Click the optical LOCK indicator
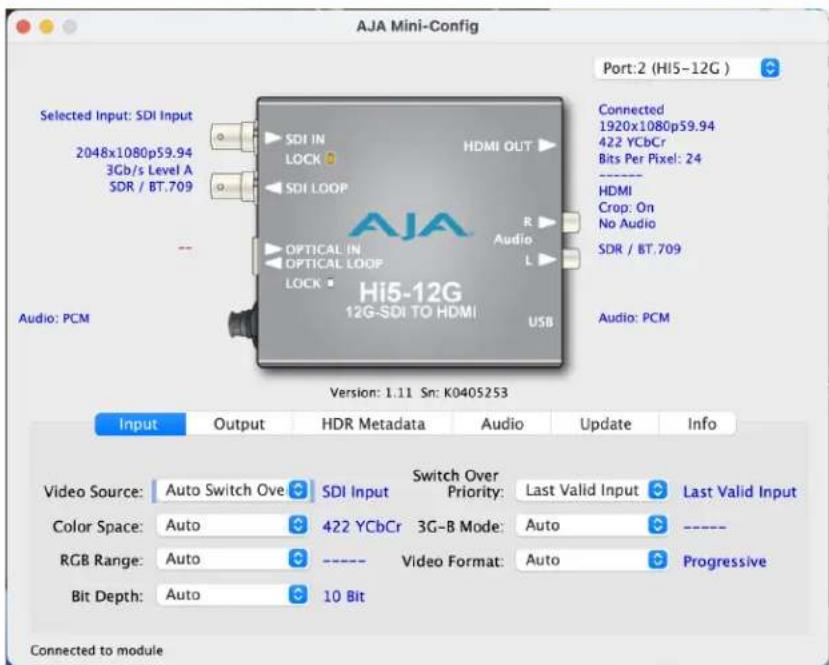This screenshot has height=665, width=829. (330, 283)
